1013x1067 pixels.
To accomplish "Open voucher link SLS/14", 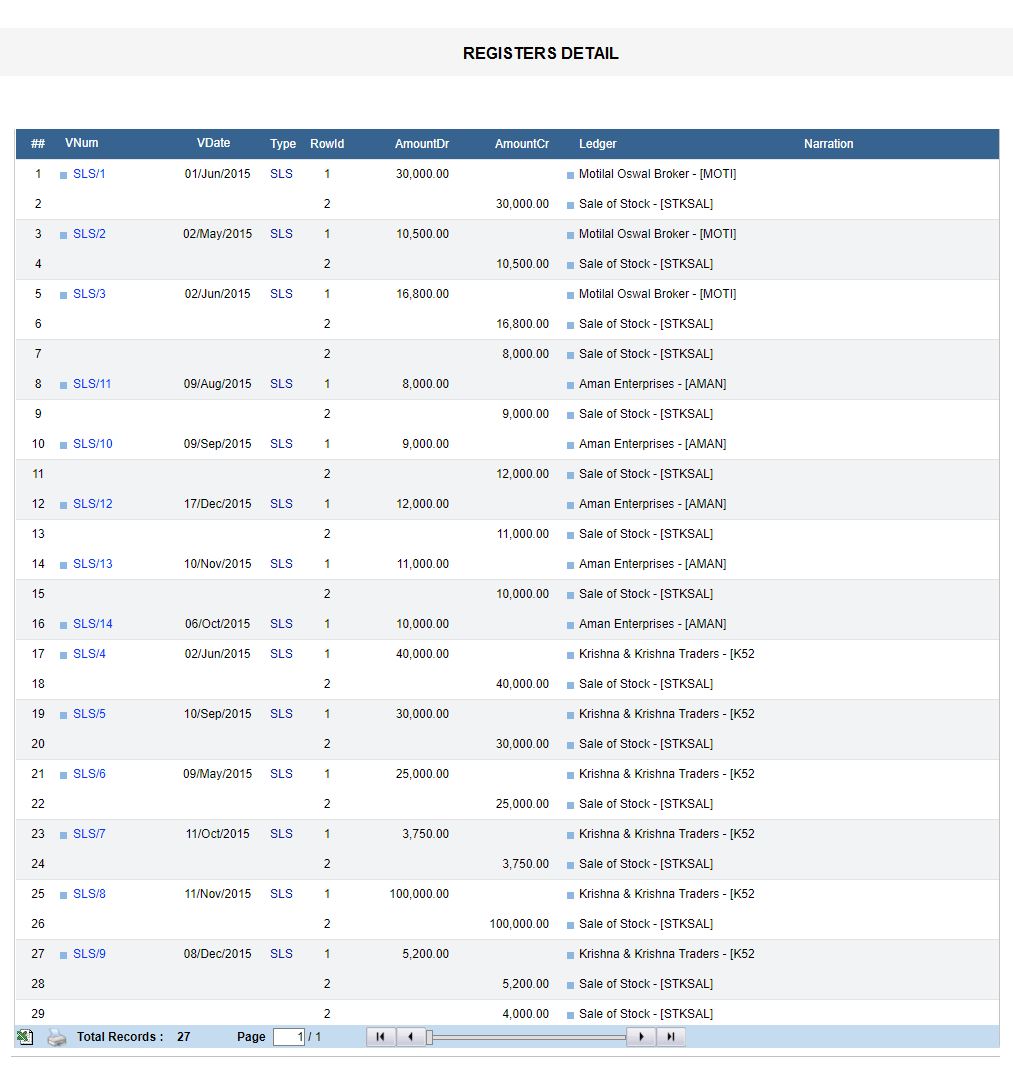I will click(92, 624).
